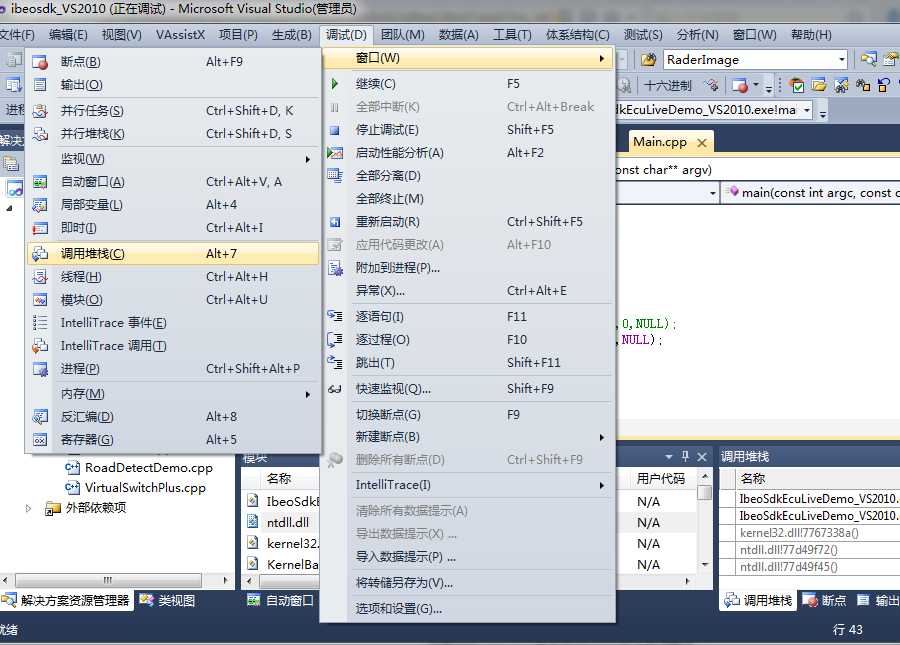Switch to the 类视图 Class View tab
The image size is (900, 645).
pyautogui.click(x=168, y=600)
